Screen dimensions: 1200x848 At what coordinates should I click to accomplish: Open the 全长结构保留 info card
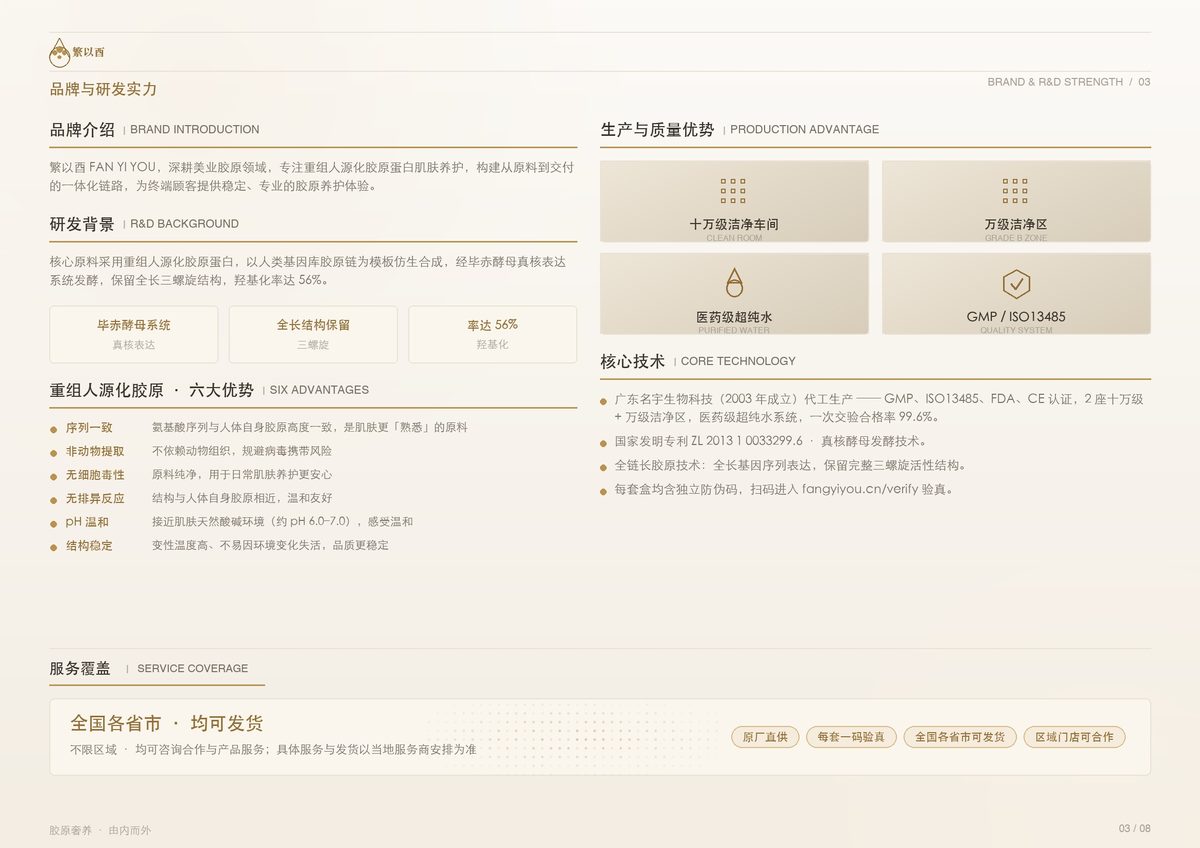pos(313,334)
